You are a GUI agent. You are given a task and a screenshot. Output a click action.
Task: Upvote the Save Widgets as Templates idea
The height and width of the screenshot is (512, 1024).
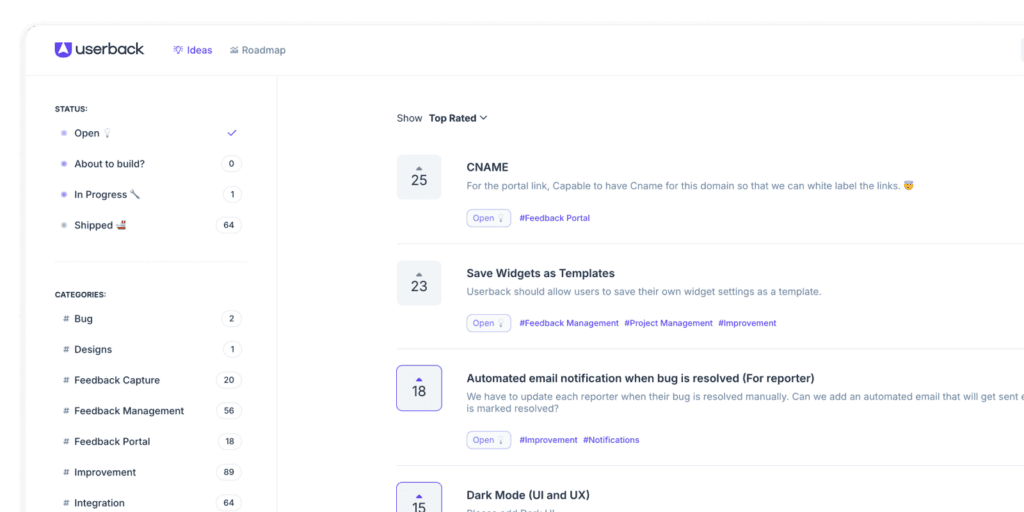pos(418,274)
